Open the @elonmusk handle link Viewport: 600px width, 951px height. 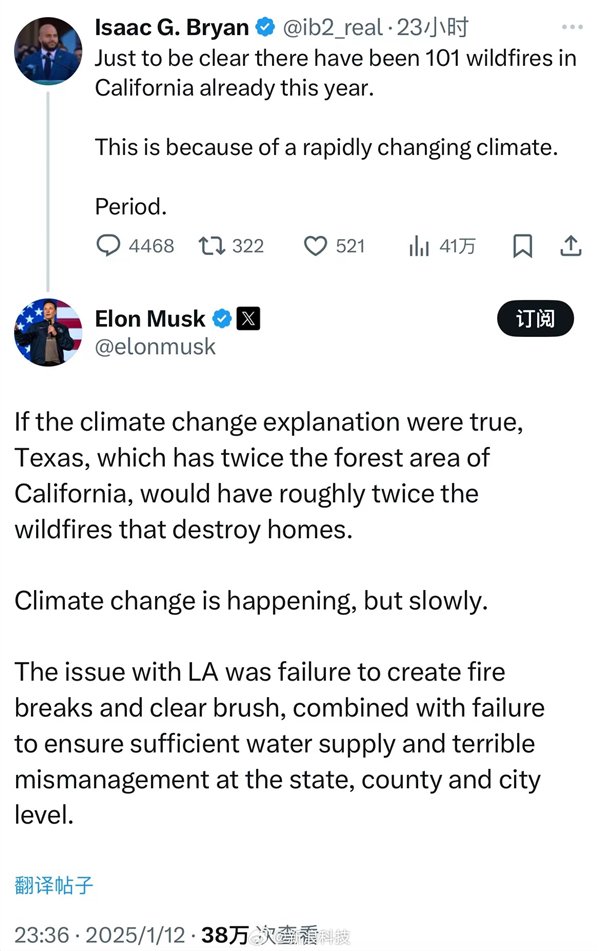point(155,347)
